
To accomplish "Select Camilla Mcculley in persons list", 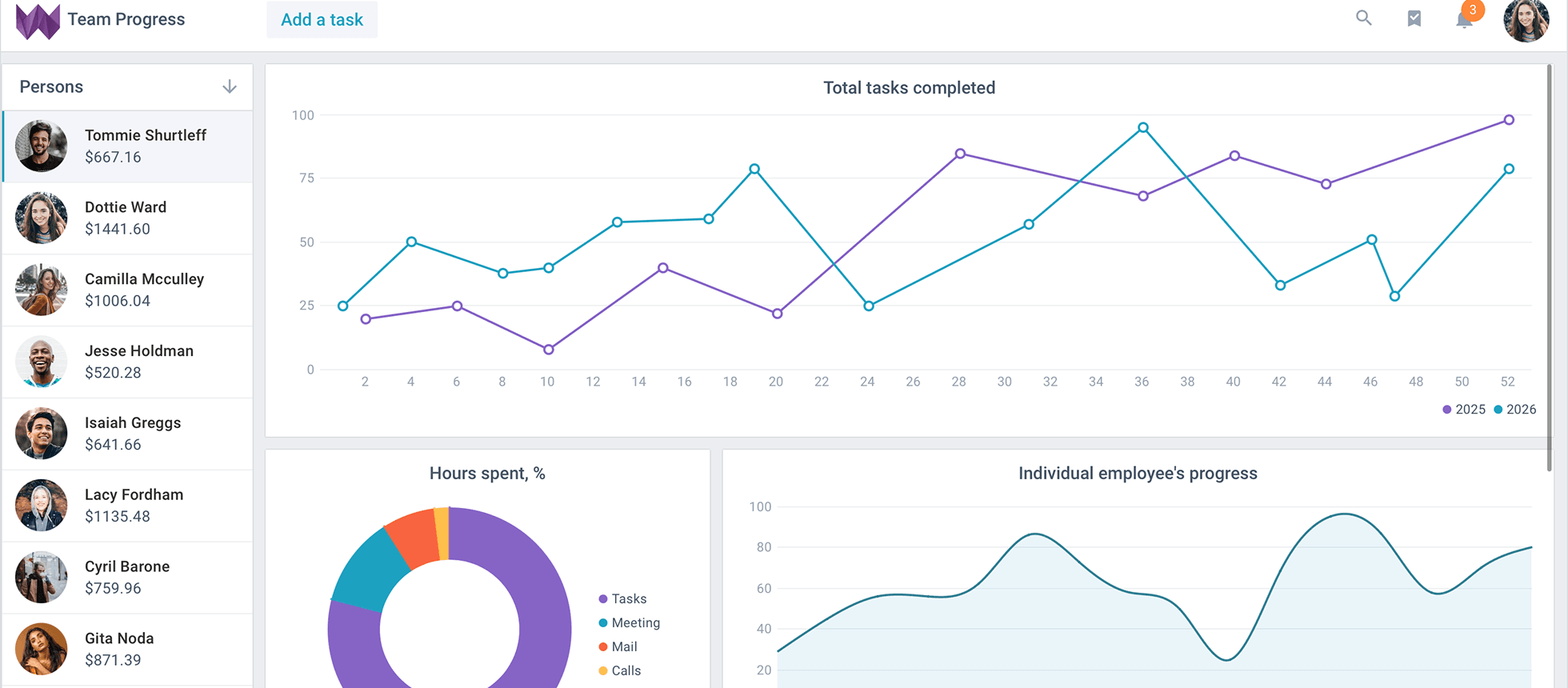I will 128,290.
